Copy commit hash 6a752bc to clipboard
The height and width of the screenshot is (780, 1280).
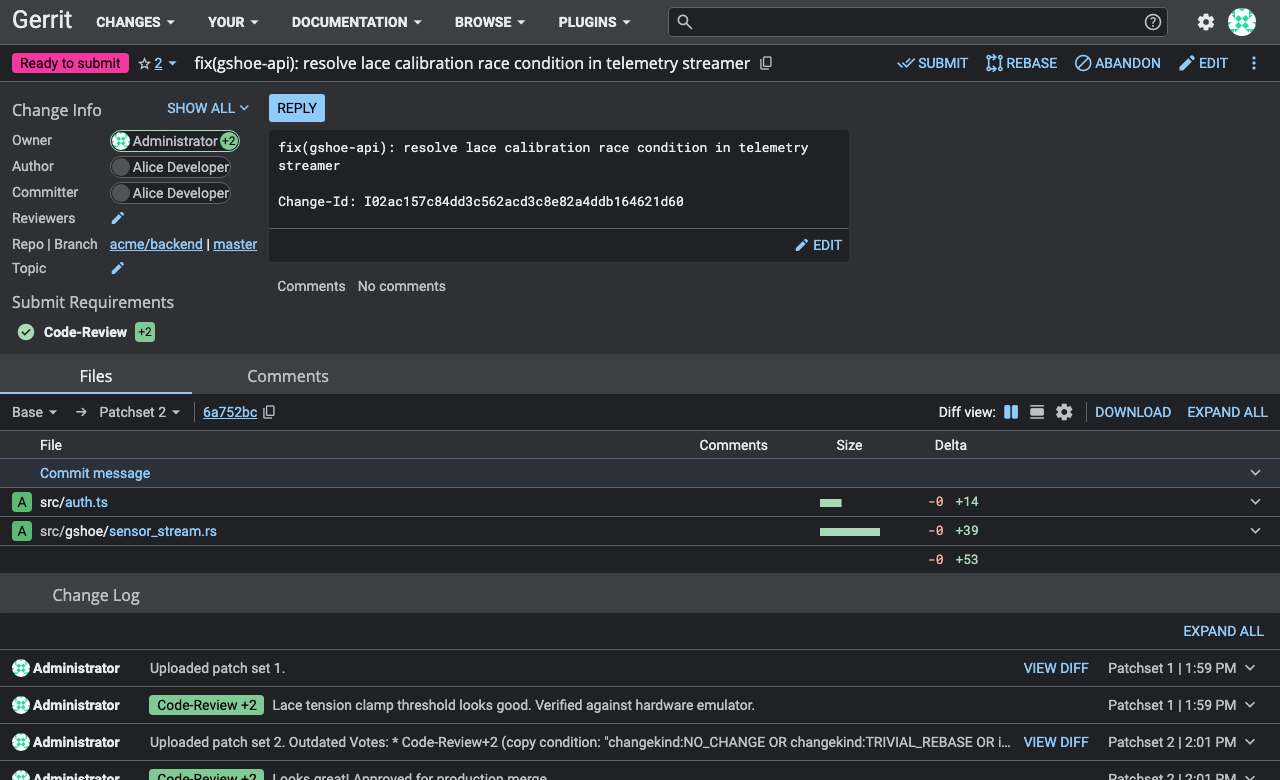coord(269,412)
